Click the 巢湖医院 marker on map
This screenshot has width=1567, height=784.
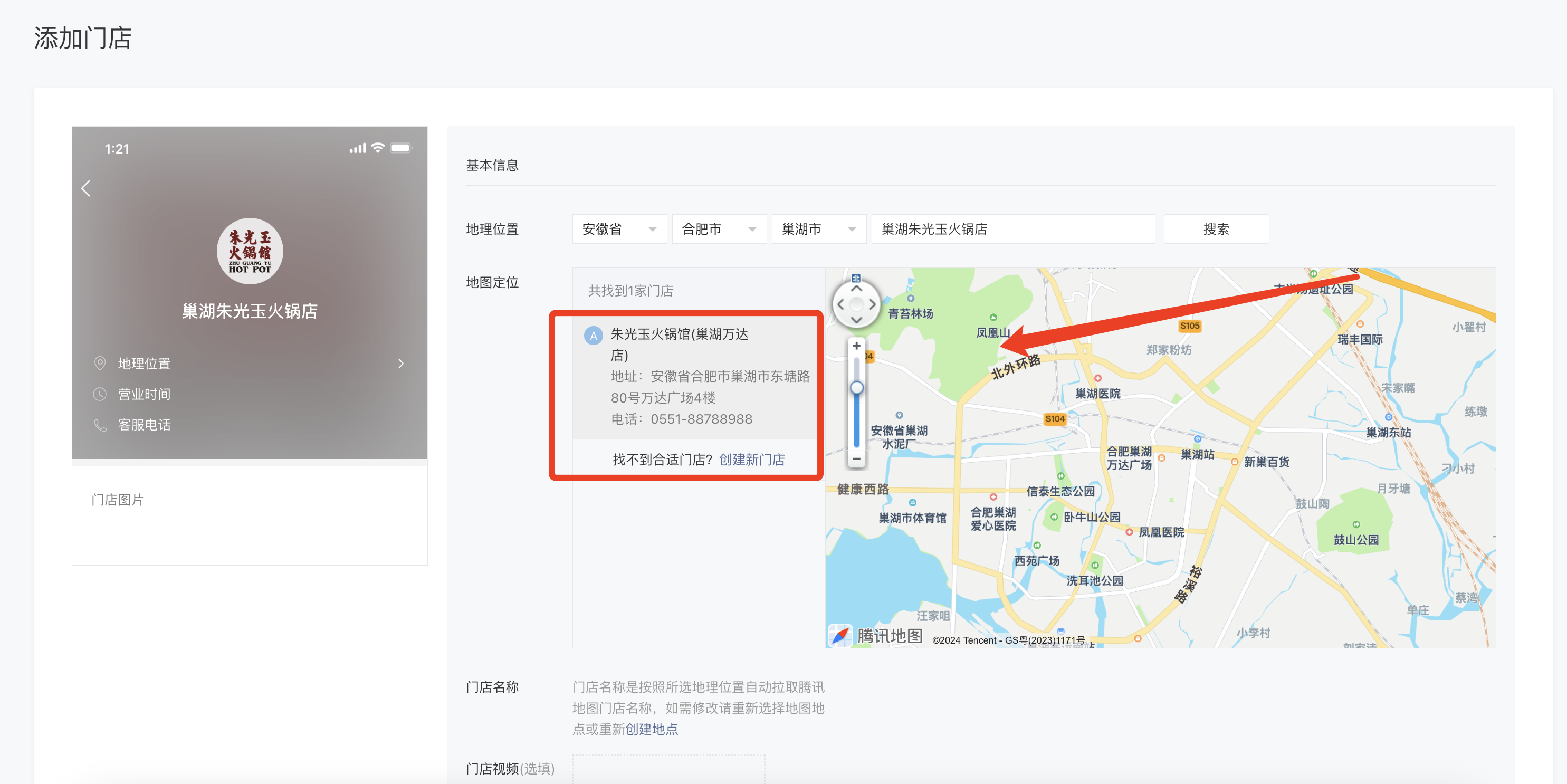pyautogui.click(x=1098, y=378)
